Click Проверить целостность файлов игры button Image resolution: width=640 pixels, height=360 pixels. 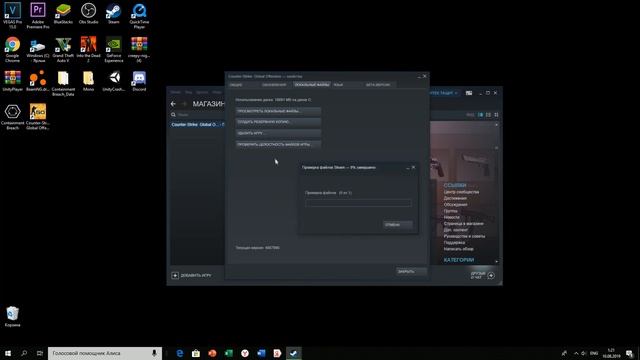click(x=278, y=144)
